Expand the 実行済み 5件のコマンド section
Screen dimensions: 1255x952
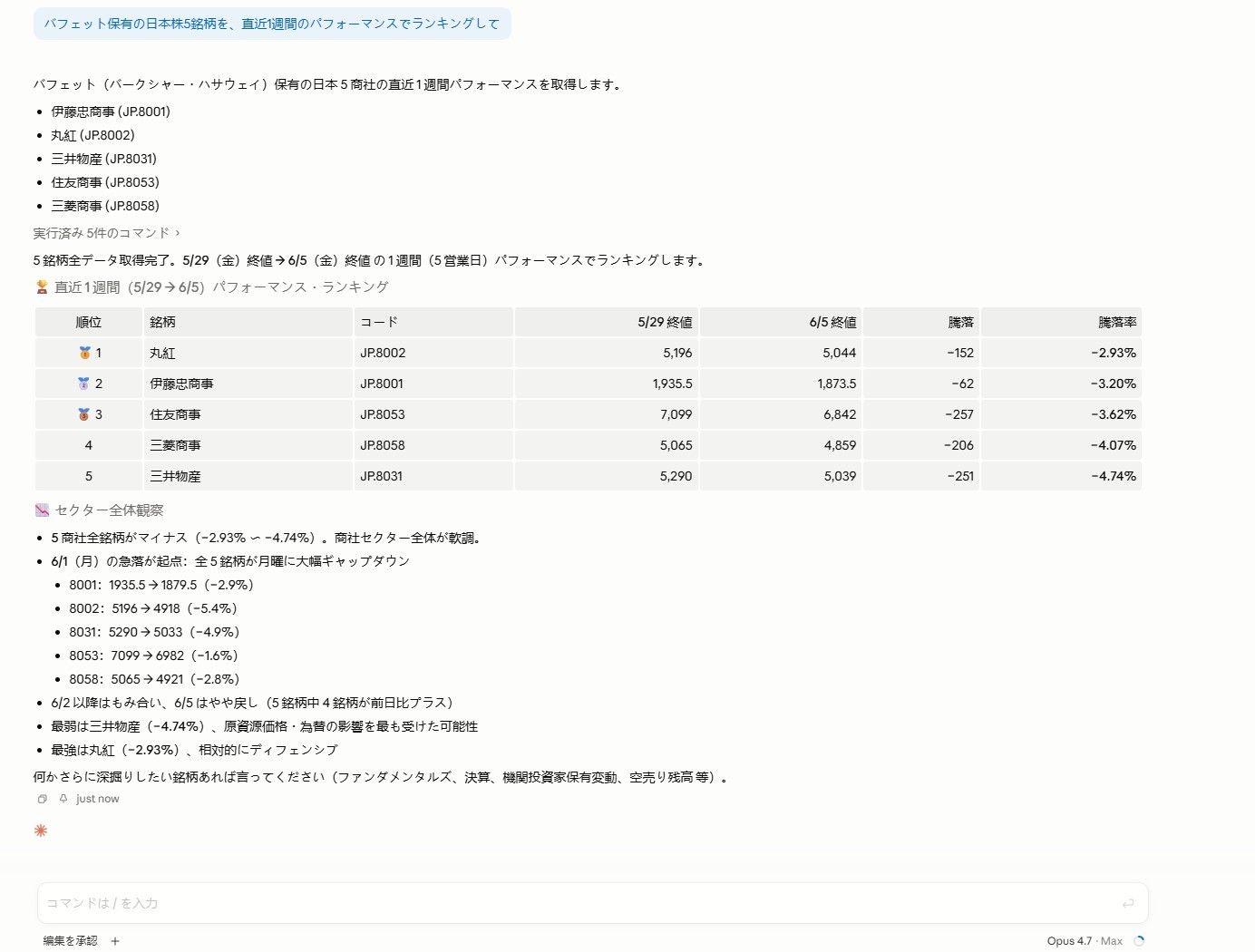[106, 233]
